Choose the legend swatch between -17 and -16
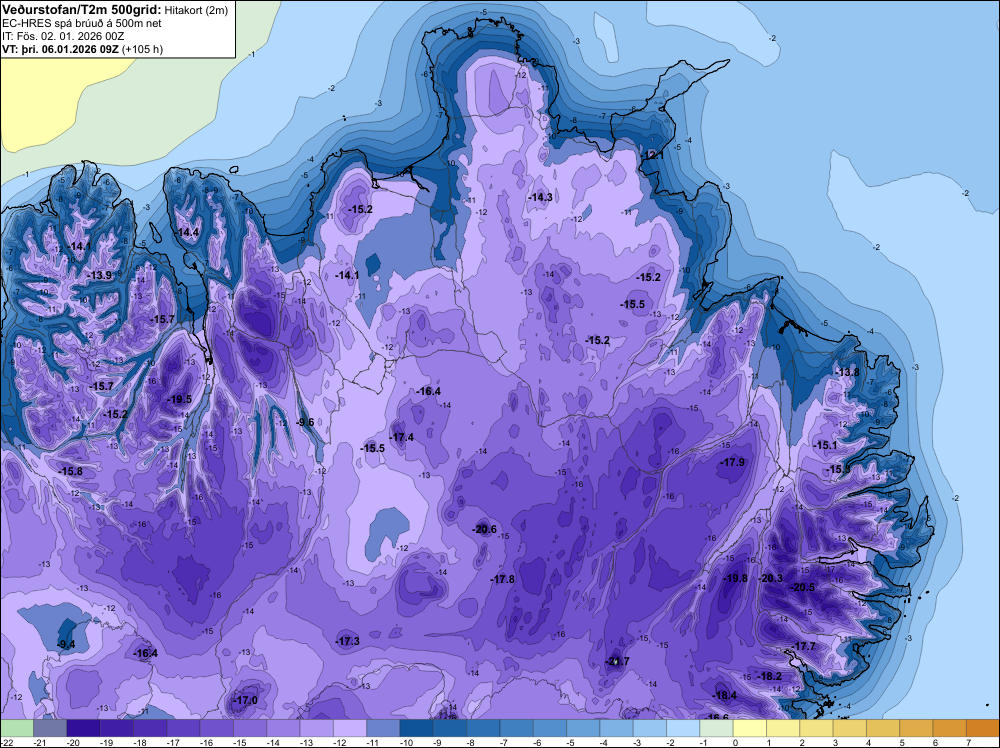This screenshot has width=1000, height=748. pyautogui.click(x=183, y=728)
